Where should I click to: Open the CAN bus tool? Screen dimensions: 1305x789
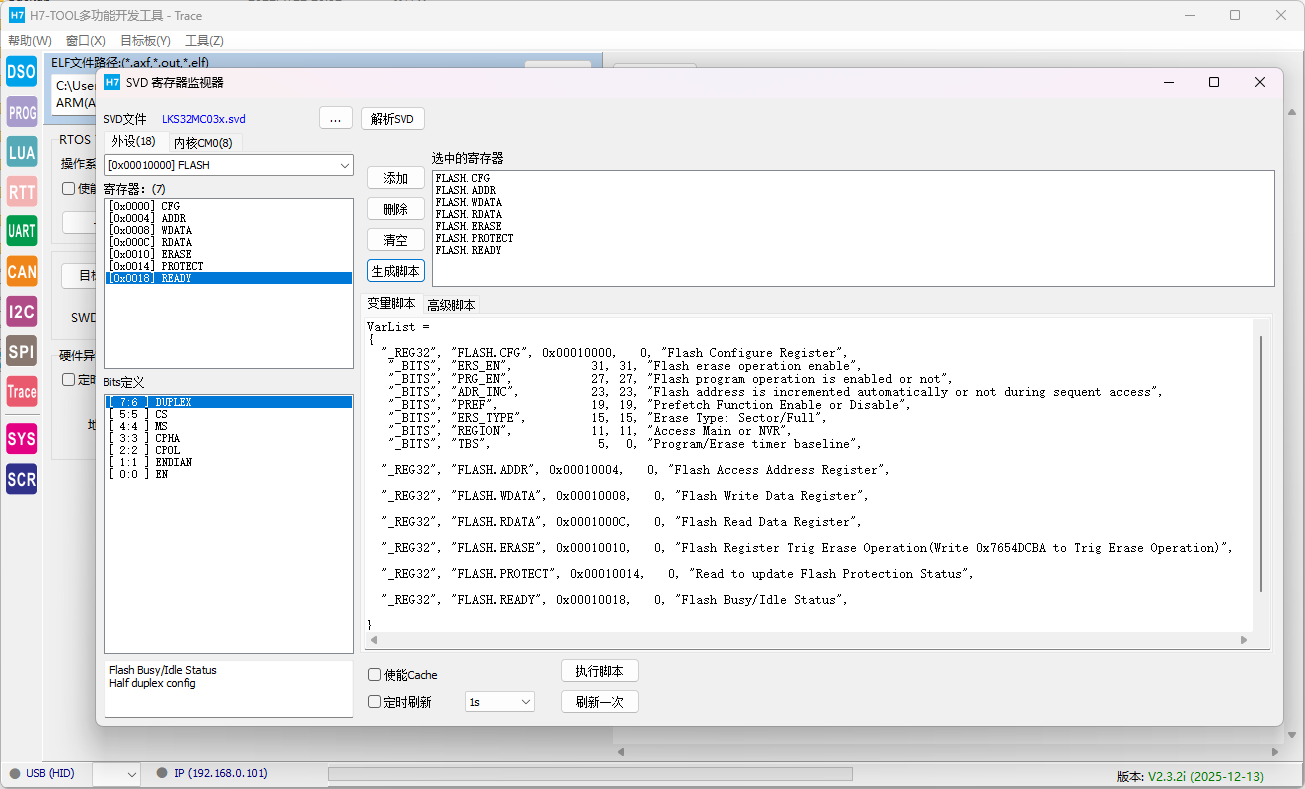21,271
